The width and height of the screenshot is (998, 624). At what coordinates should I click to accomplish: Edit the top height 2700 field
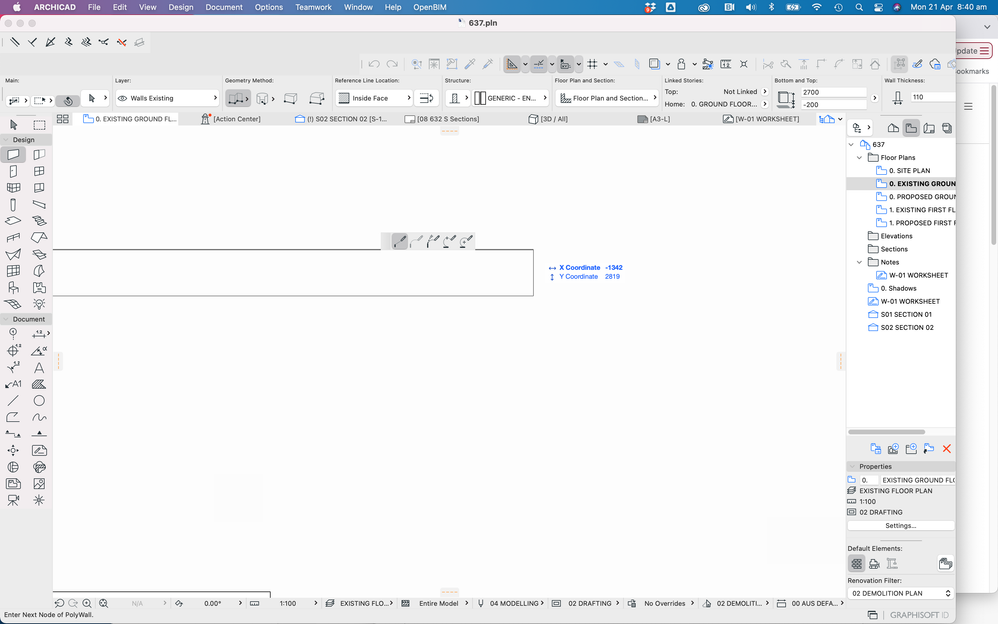[834, 92]
